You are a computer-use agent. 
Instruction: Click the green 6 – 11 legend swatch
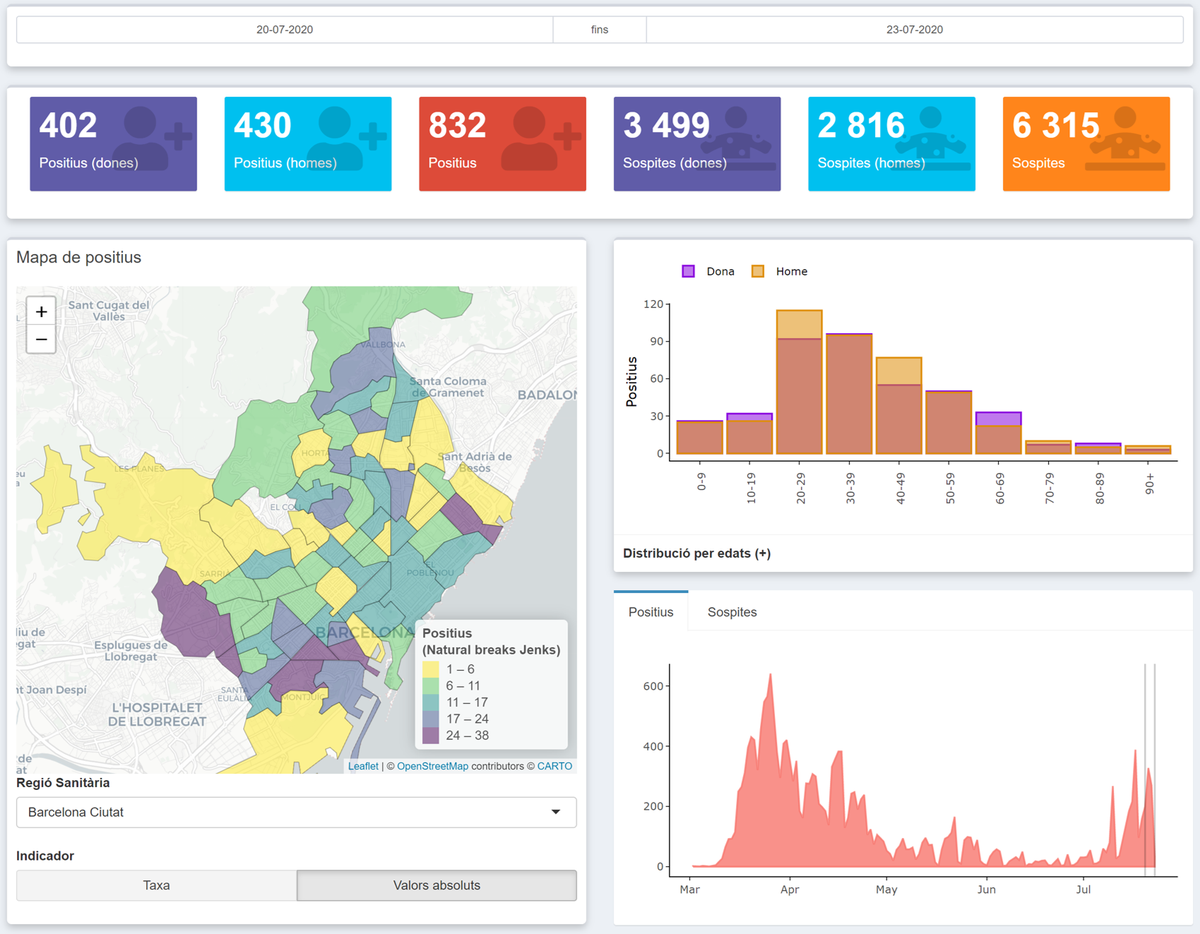[430, 686]
